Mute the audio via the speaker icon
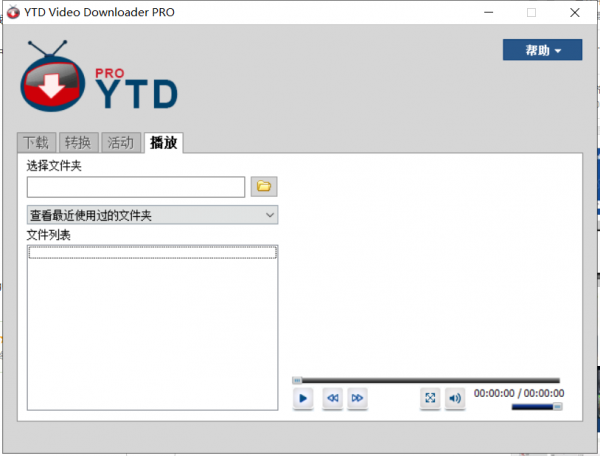The width and height of the screenshot is (600, 456). coord(455,398)
